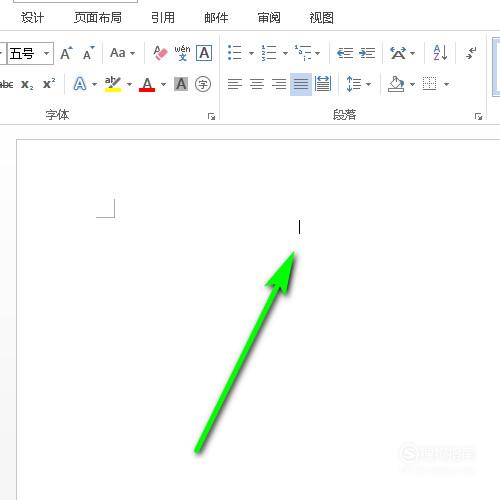Align text left
The width and height of the screenshot is (500, 500).
(235, 84)
